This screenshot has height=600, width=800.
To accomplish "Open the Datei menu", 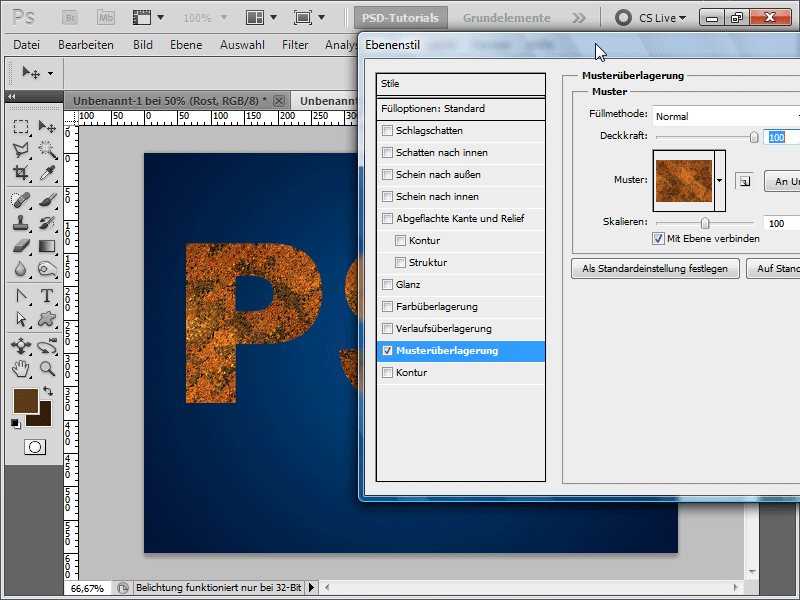I will (x=27, y=45).
